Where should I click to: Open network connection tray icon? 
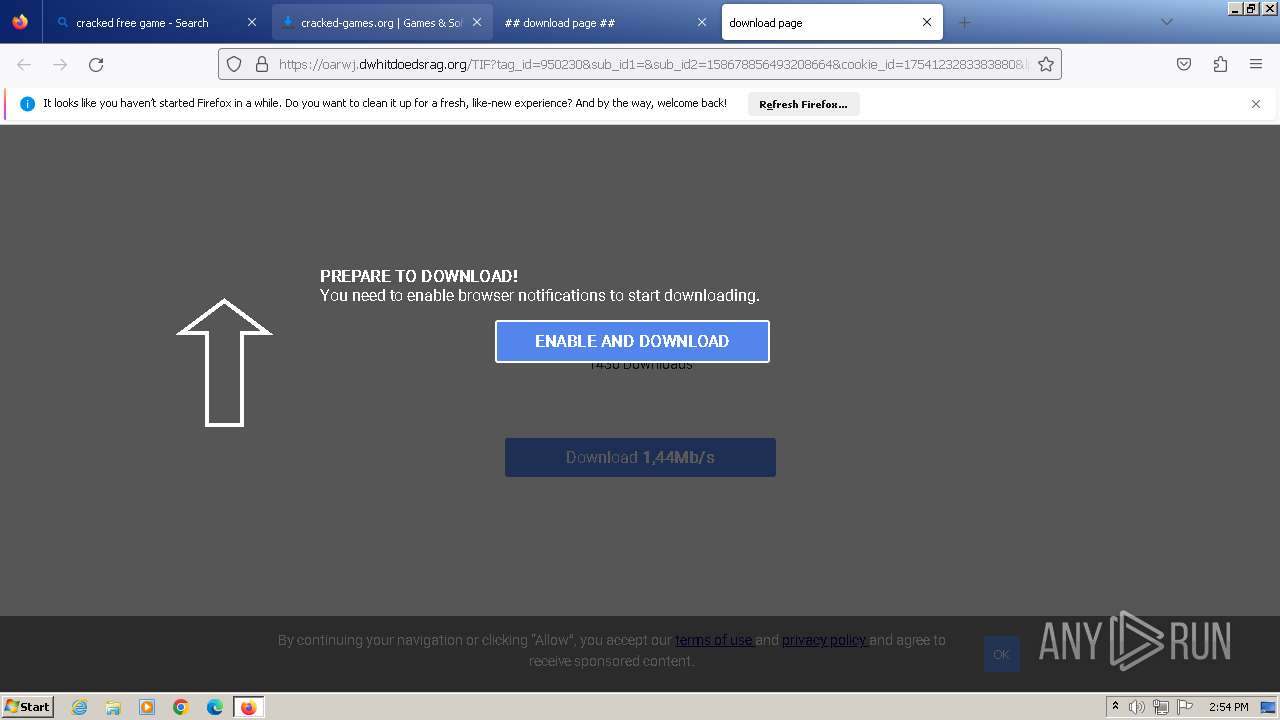click(1161, 707)
